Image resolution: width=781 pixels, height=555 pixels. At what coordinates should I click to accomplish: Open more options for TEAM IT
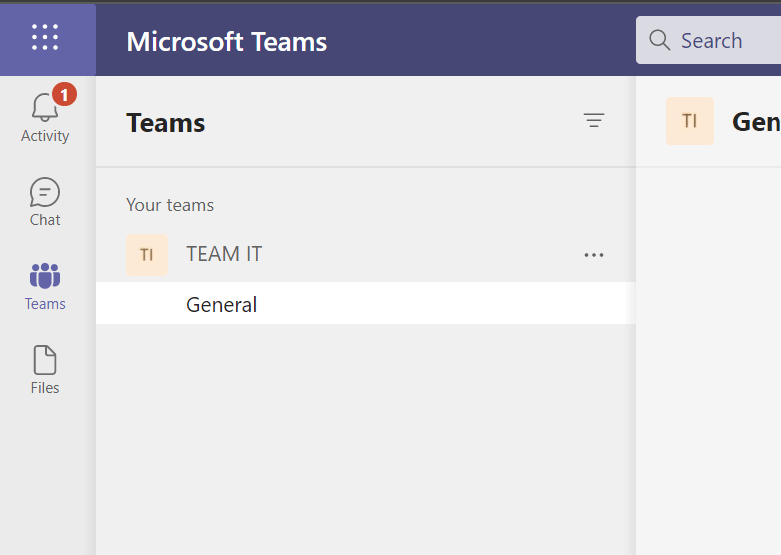594,255
